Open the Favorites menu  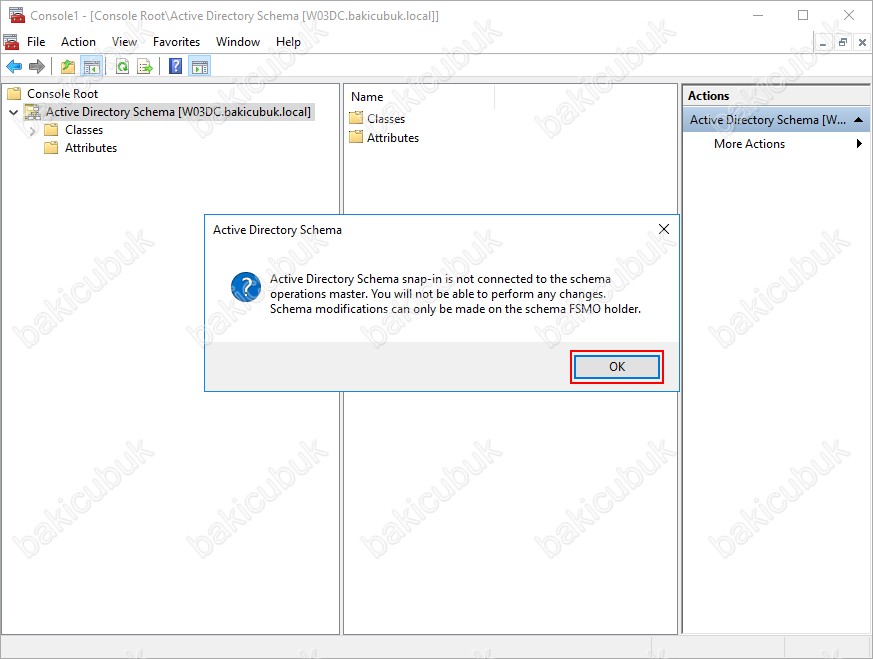(x=176, y=42)
